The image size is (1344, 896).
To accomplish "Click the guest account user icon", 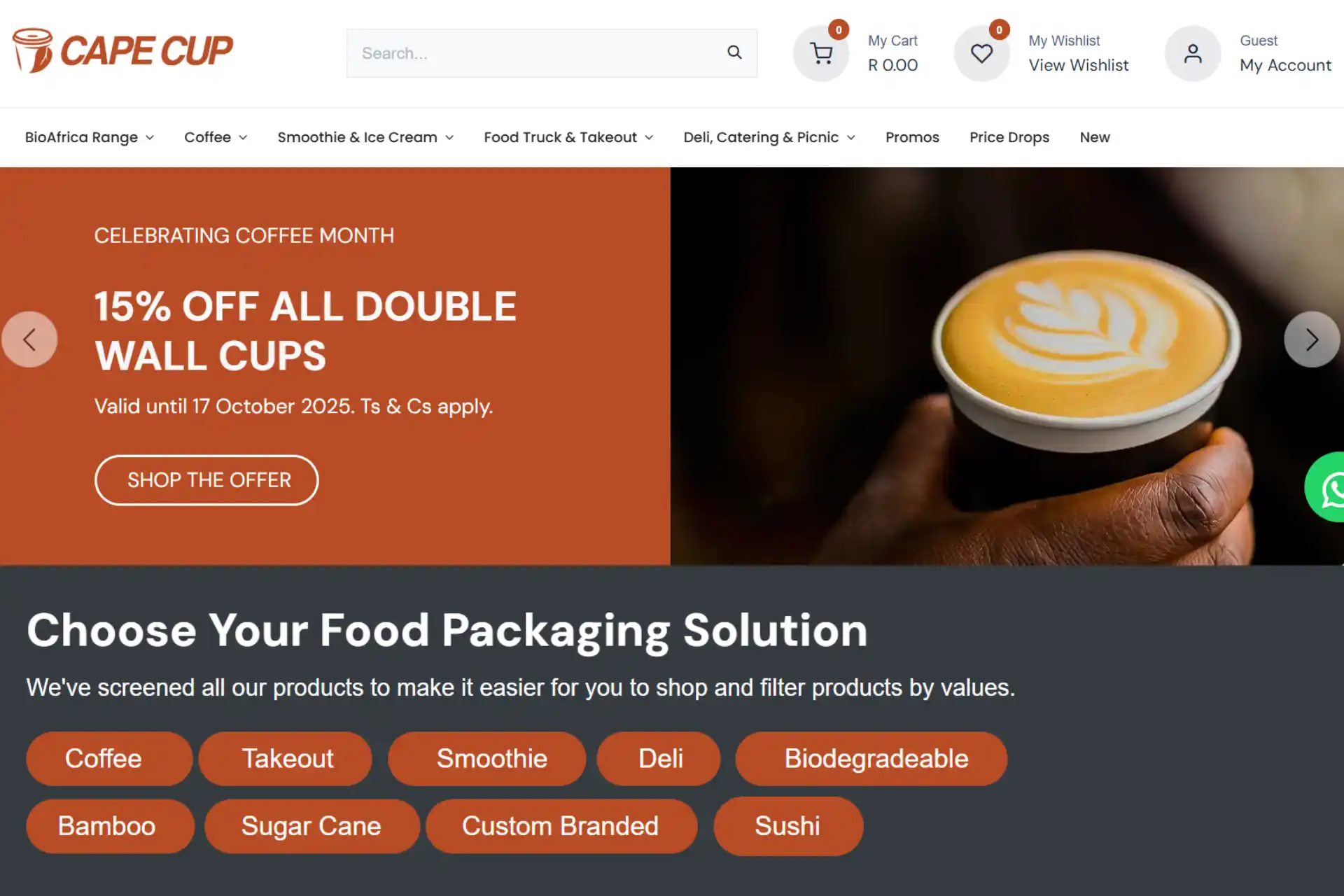I will tap(1193, 53).
